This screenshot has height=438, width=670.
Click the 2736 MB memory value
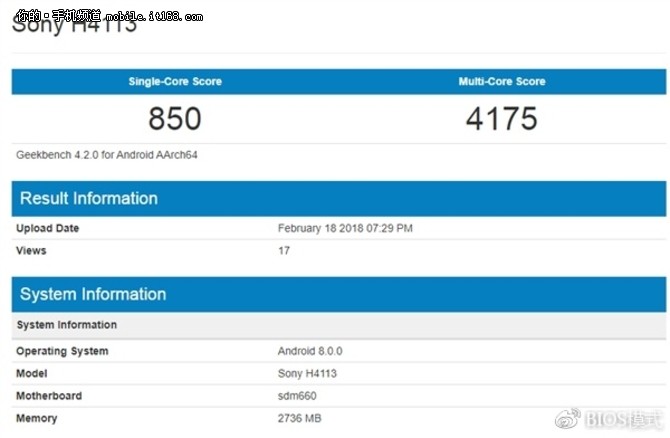(300, 418)
